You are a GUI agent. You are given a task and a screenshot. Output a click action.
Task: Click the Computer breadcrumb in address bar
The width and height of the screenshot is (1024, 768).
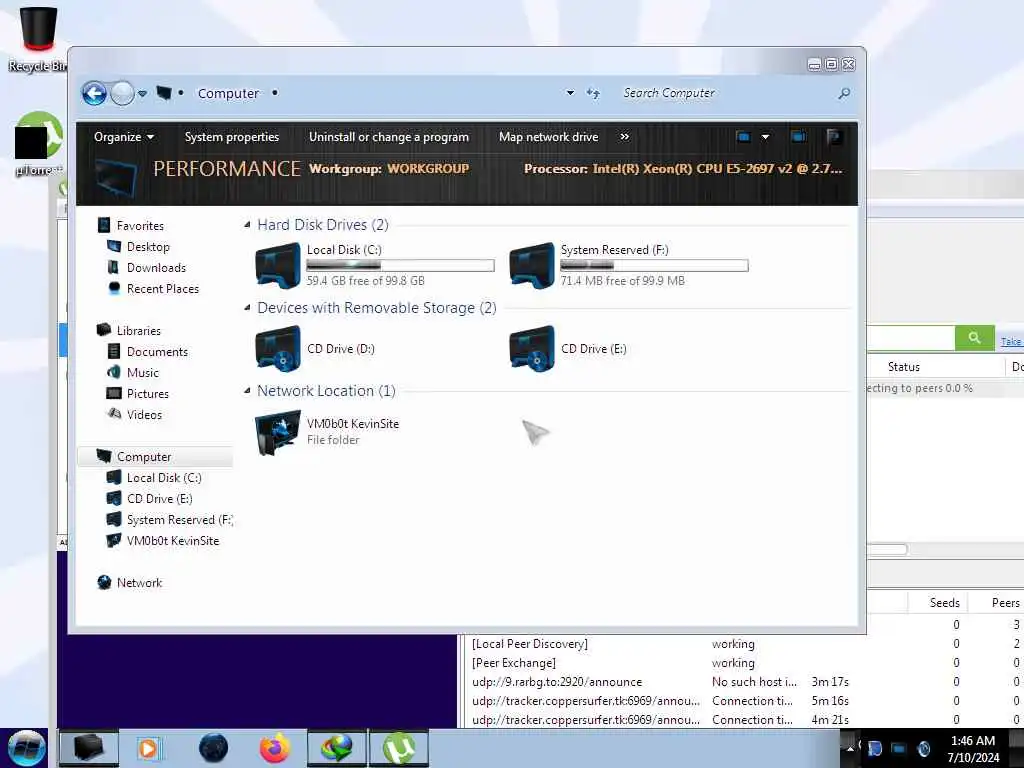(x=228, y=93)
